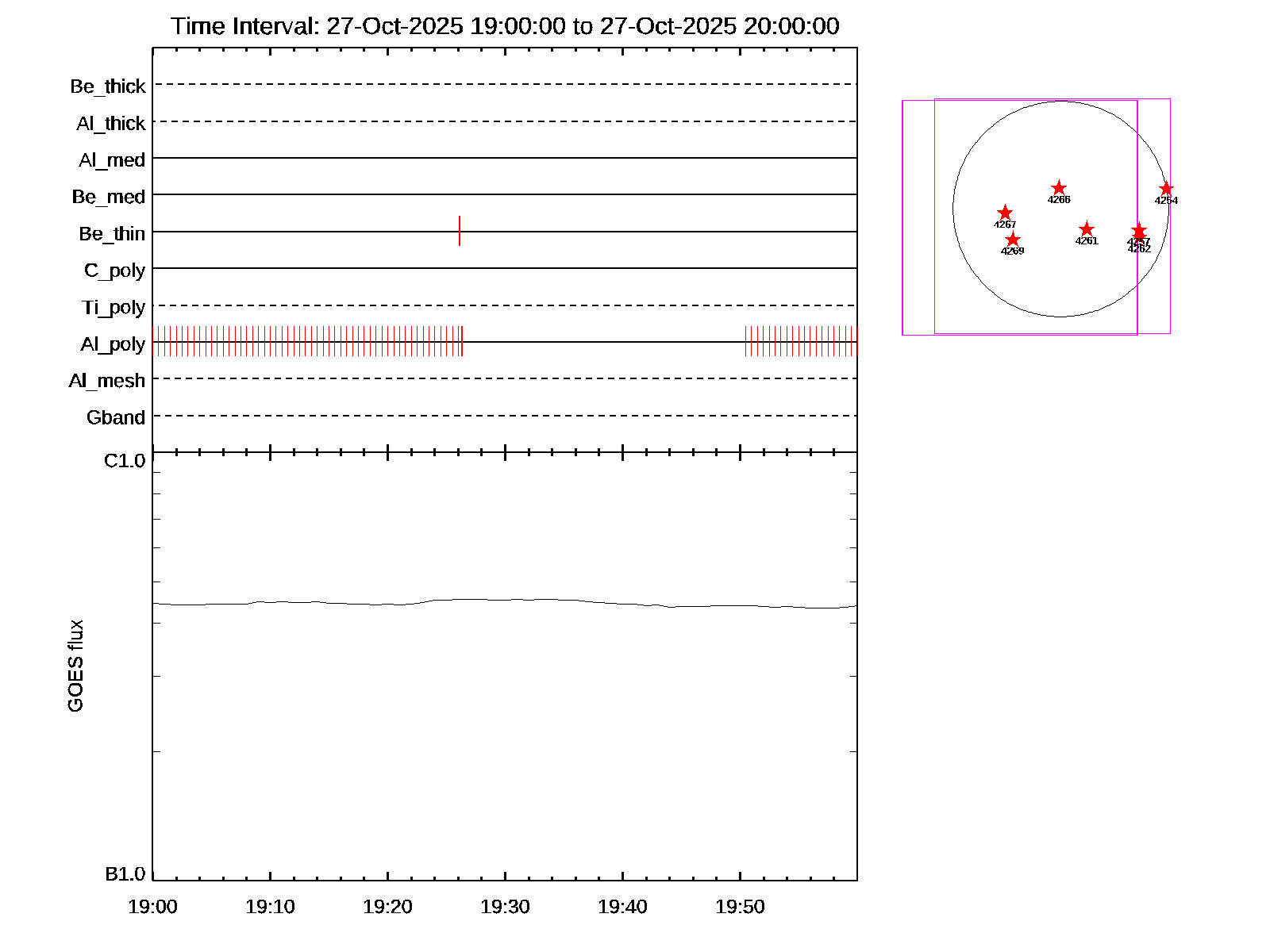Click the red exposure marker on the Be_thin line
The image size is (1270, 952).
[460, 231]
